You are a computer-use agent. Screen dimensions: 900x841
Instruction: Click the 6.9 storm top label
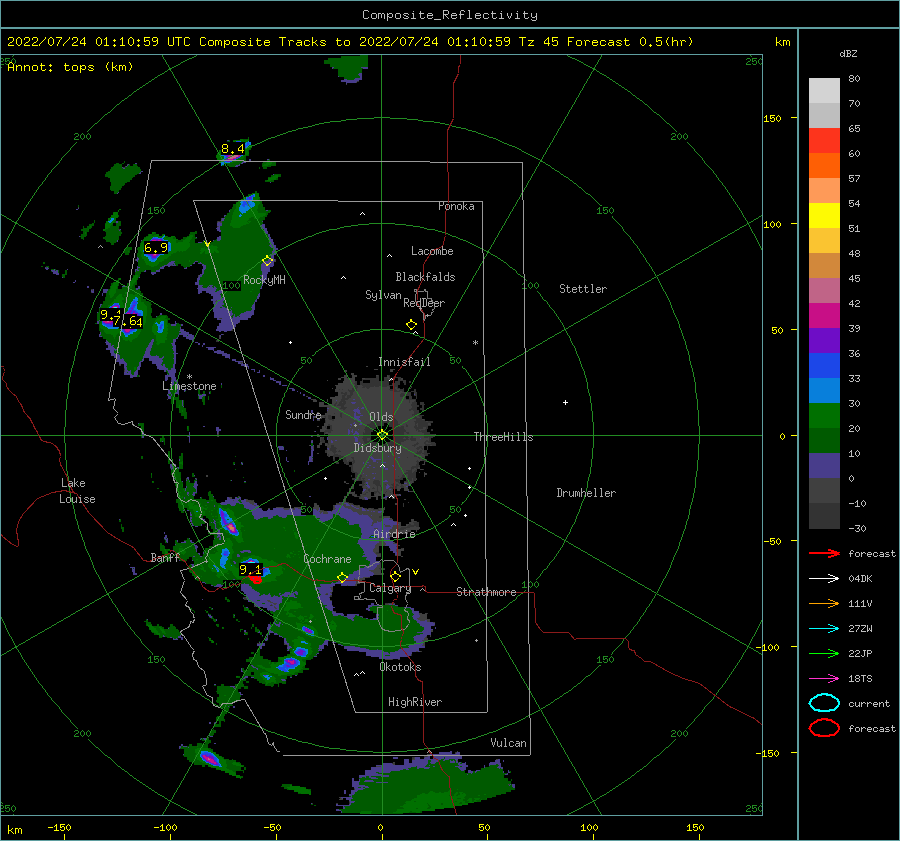[x=156, y=248]
